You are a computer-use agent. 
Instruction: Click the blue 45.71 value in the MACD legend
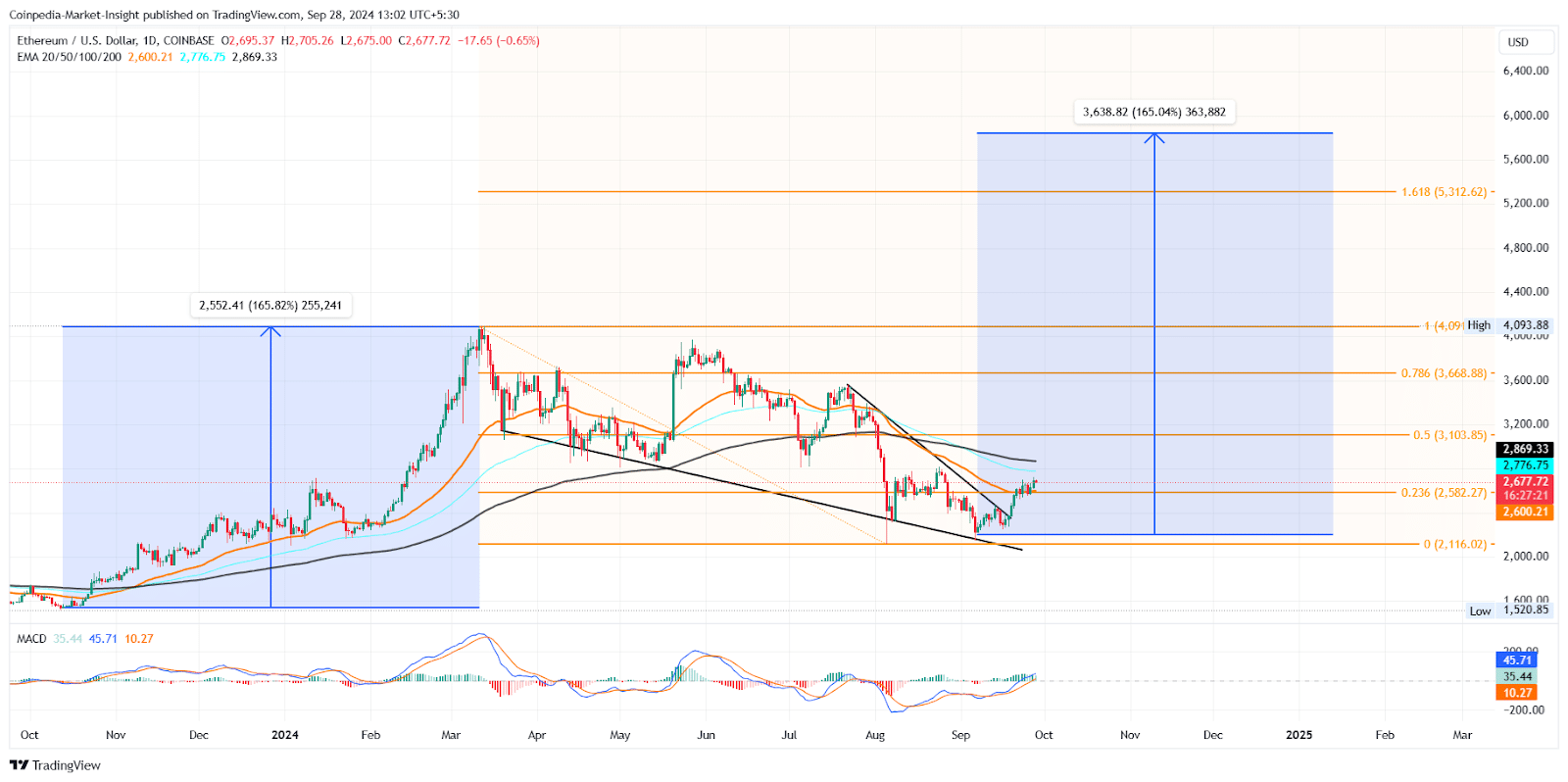tap(103, 639)
